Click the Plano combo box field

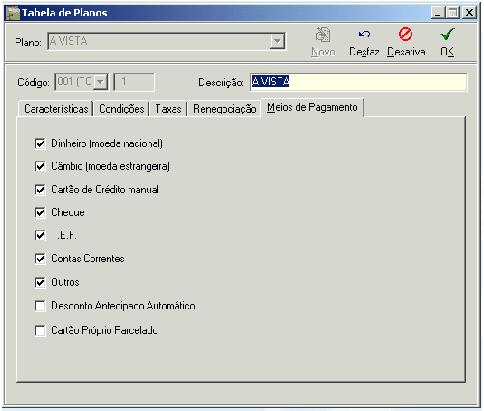pyautogui.click(x=166, y=42)
